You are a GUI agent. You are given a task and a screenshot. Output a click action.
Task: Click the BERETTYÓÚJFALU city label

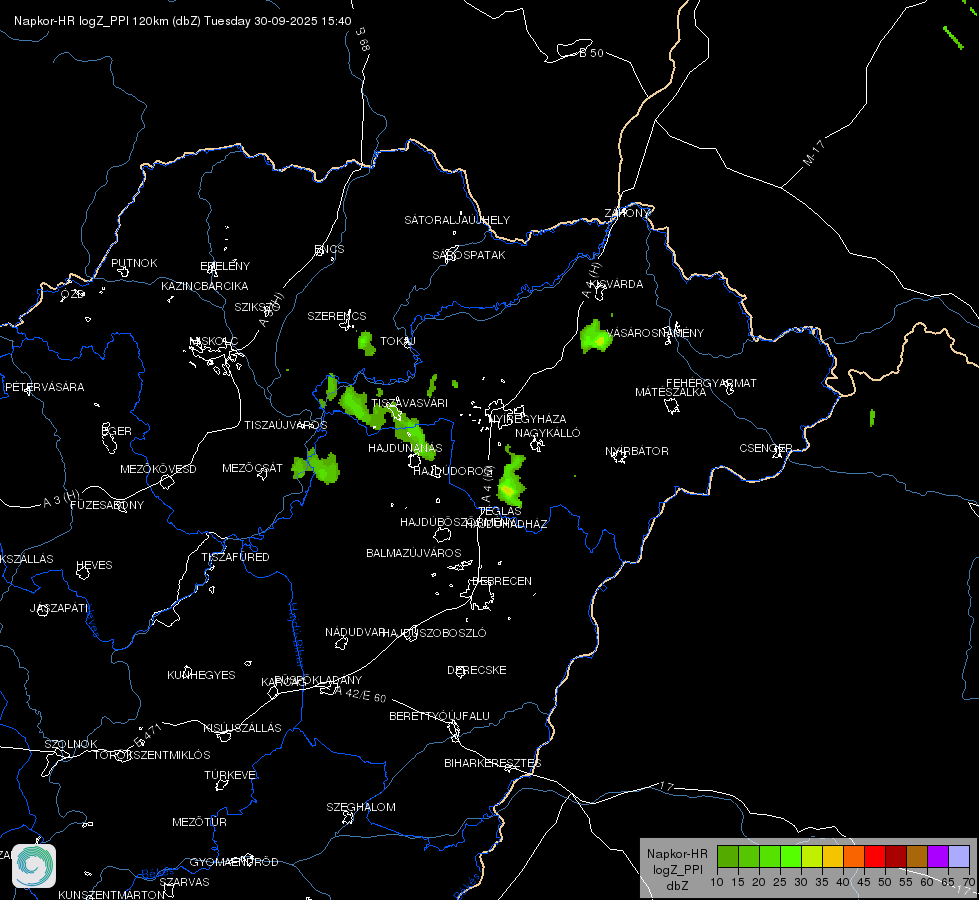coord(439,716)
